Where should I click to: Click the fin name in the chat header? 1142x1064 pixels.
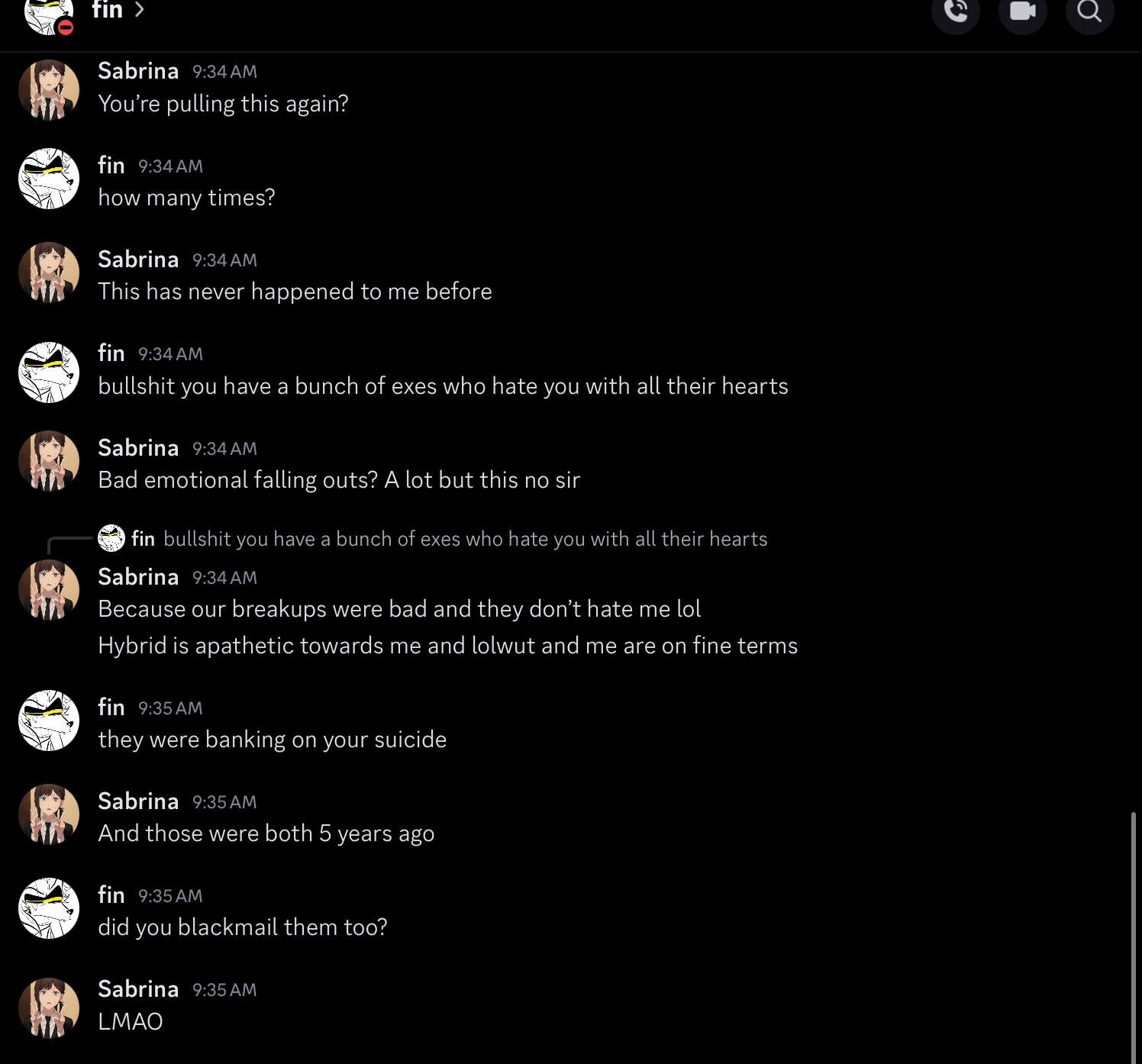point(108,10)
